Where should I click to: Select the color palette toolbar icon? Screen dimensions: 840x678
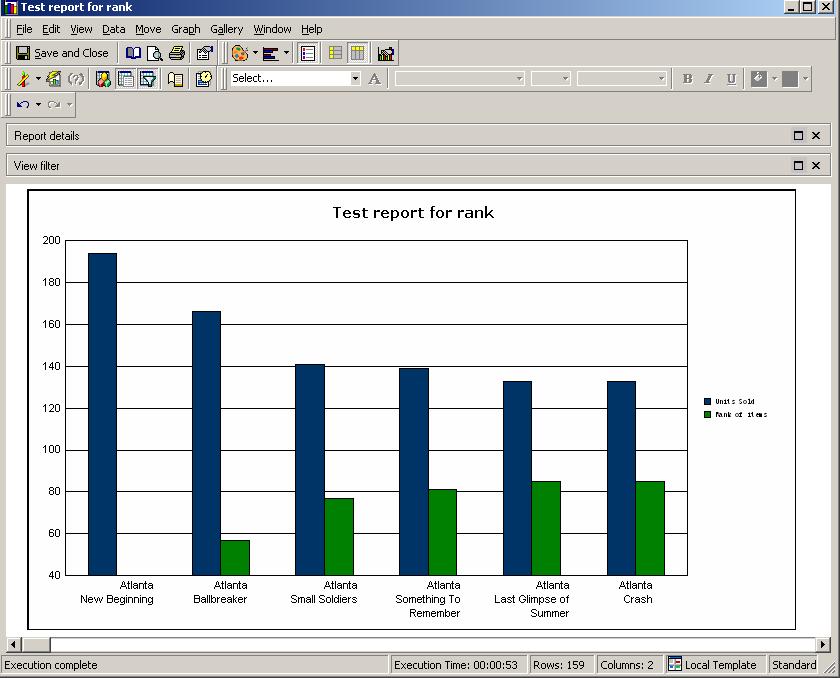point(239,53)
